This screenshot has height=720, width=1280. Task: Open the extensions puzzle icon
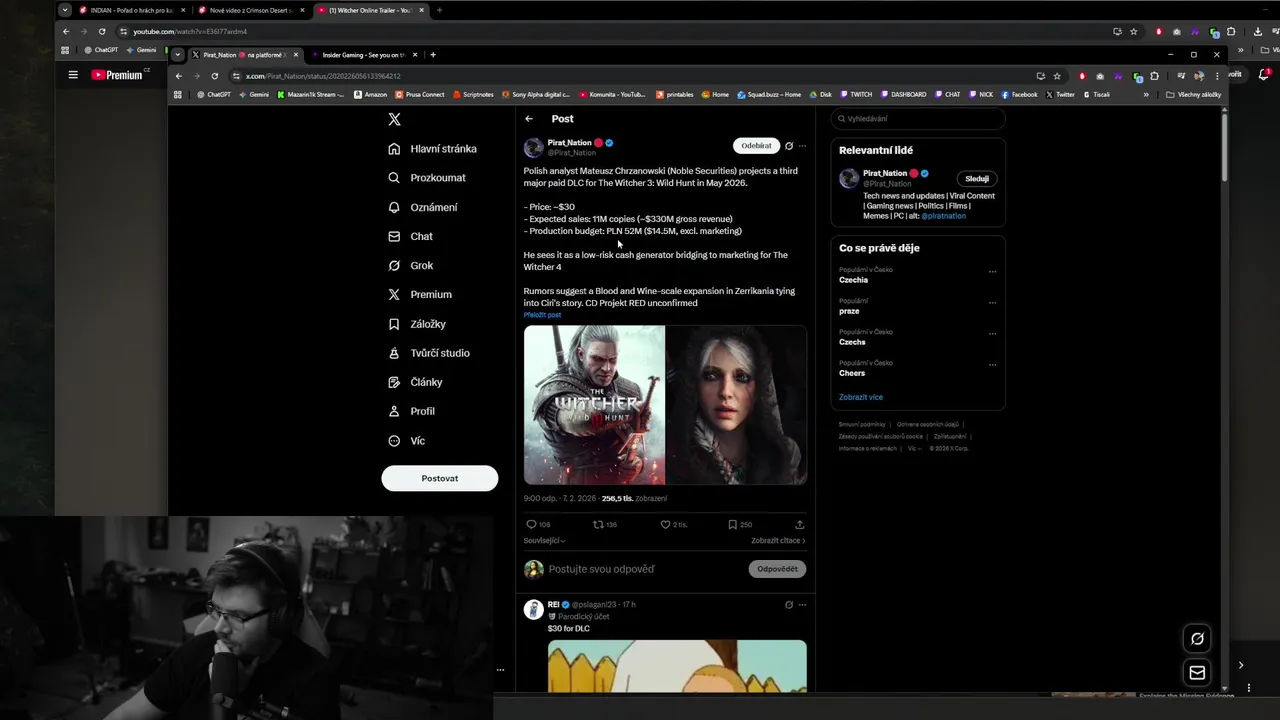point(1154,76)
